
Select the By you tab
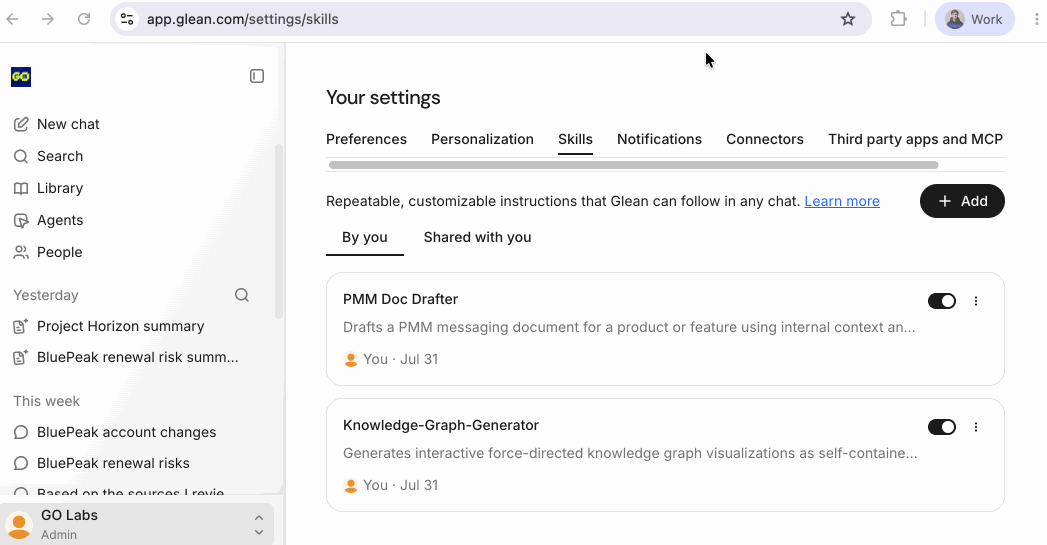click(365, 238)
